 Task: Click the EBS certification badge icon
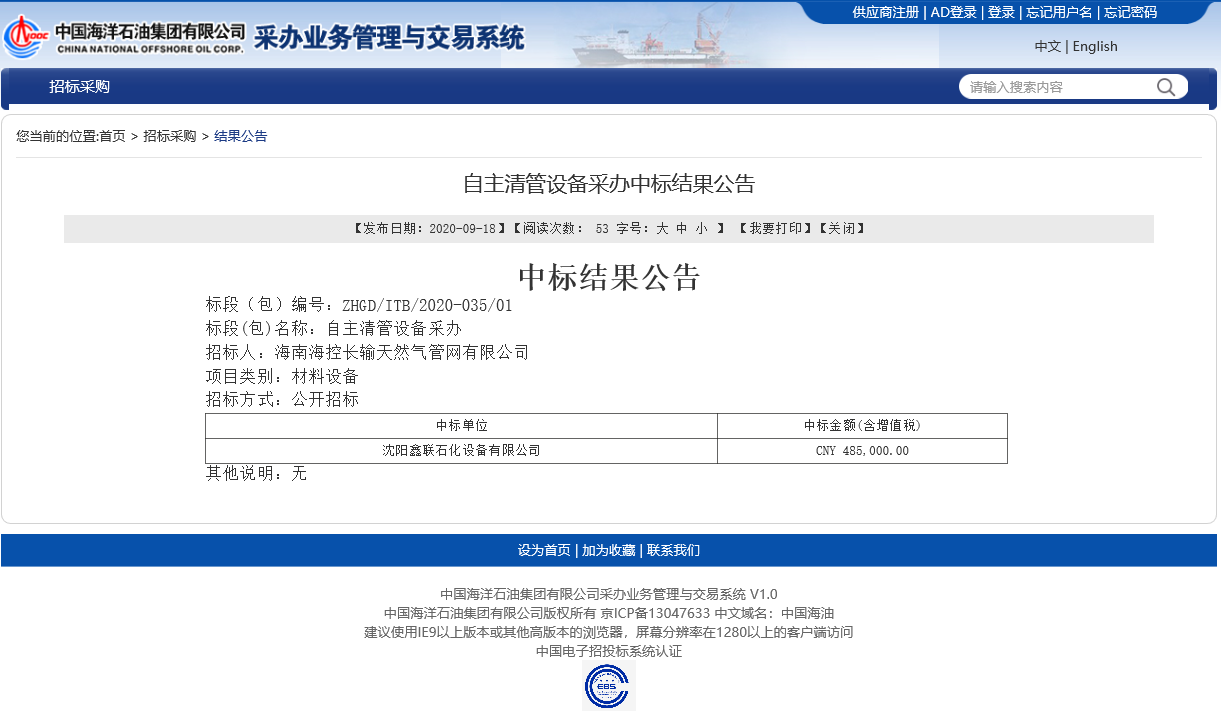pos(608,685)
